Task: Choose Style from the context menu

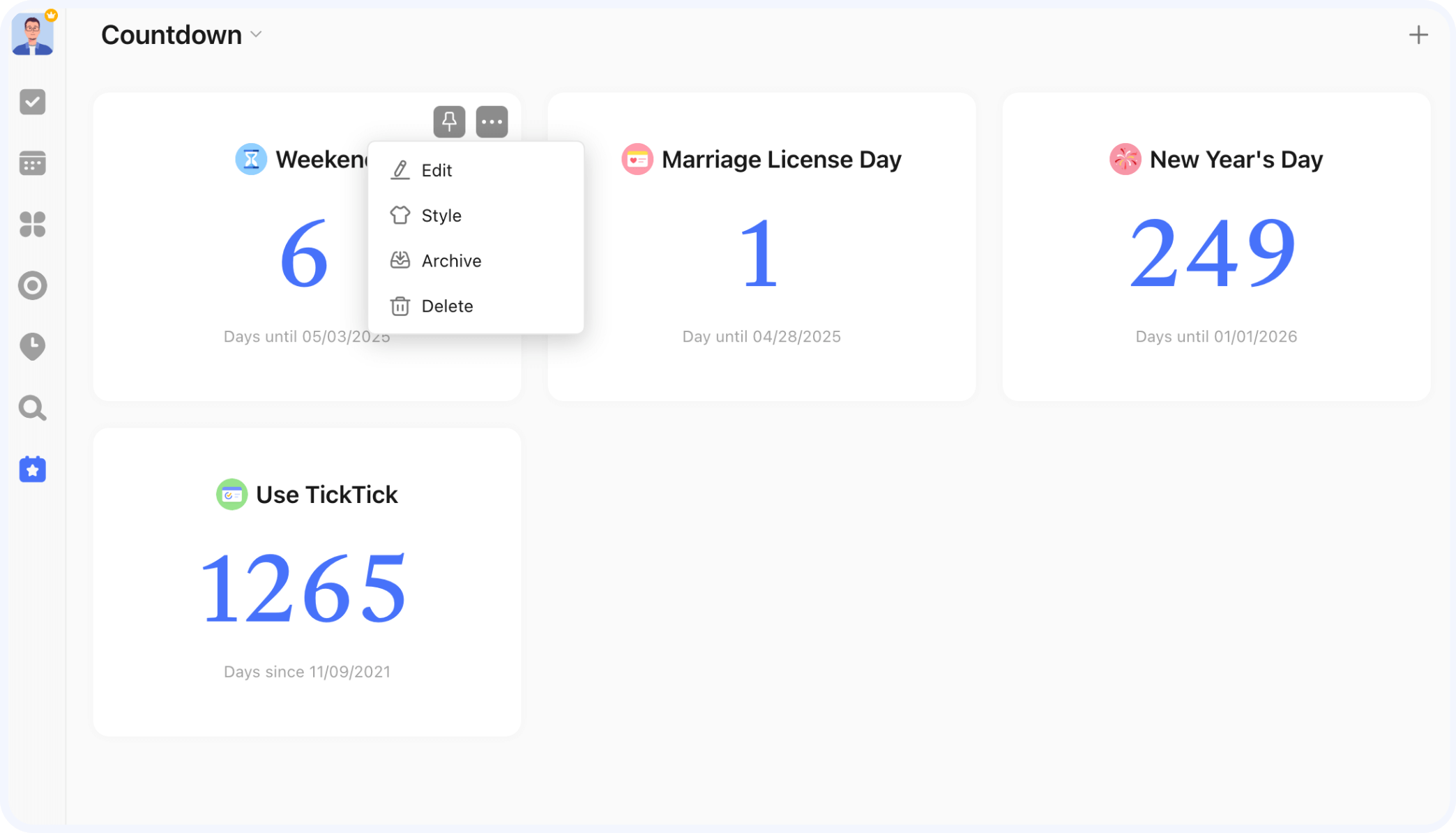Action: pos(441,216)
